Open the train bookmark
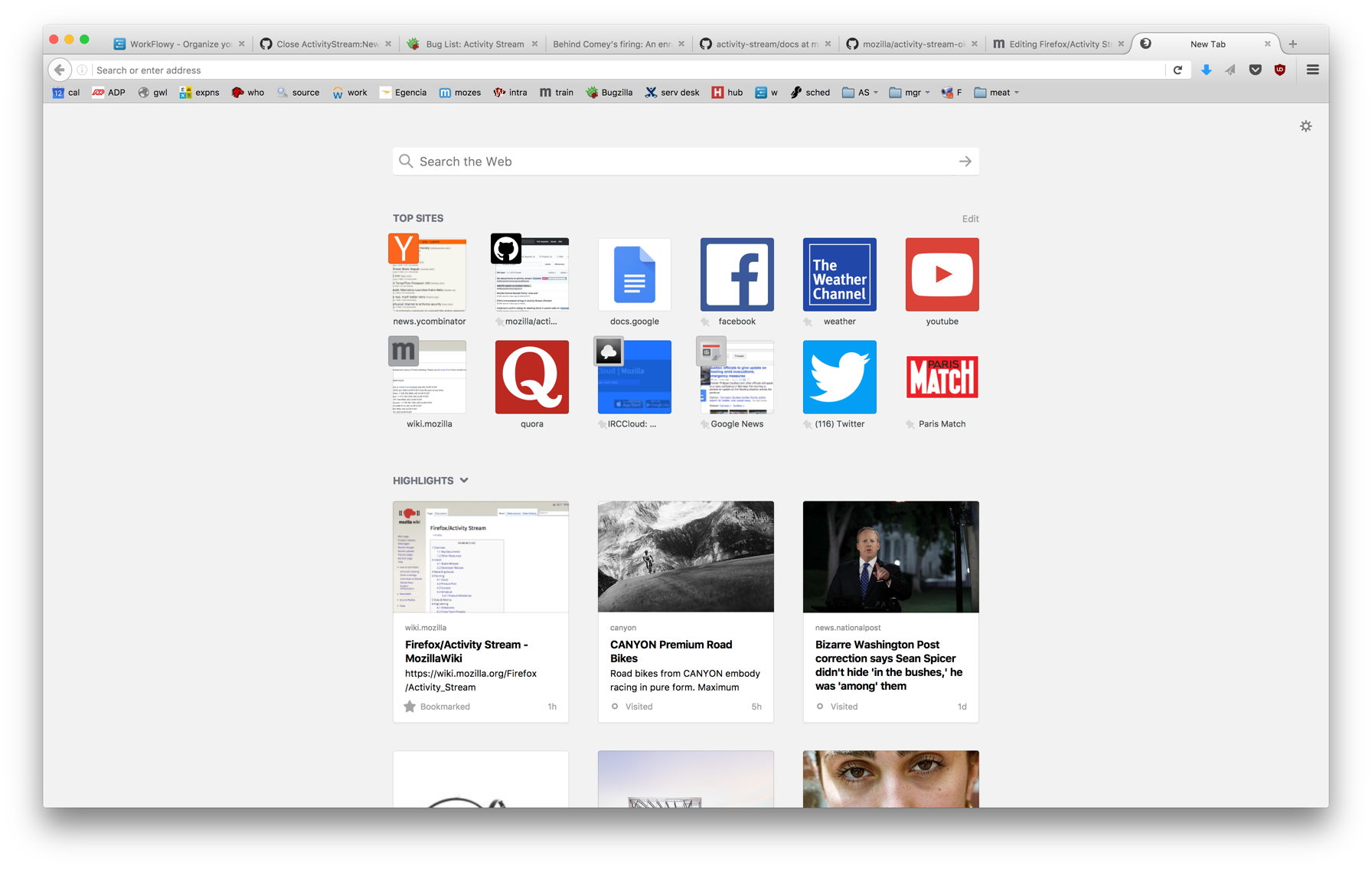This screenshot has width=1372, height=869. (557, 93)
